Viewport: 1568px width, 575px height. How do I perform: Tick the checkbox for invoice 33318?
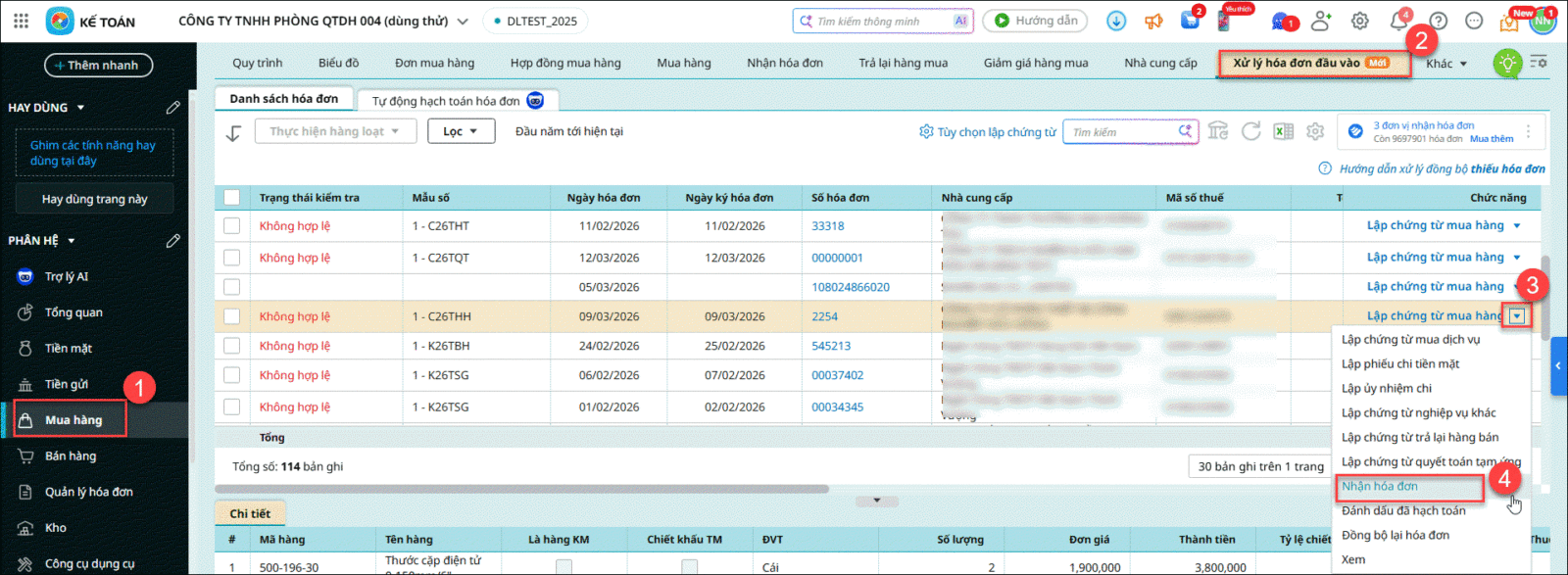coord(232,226)
